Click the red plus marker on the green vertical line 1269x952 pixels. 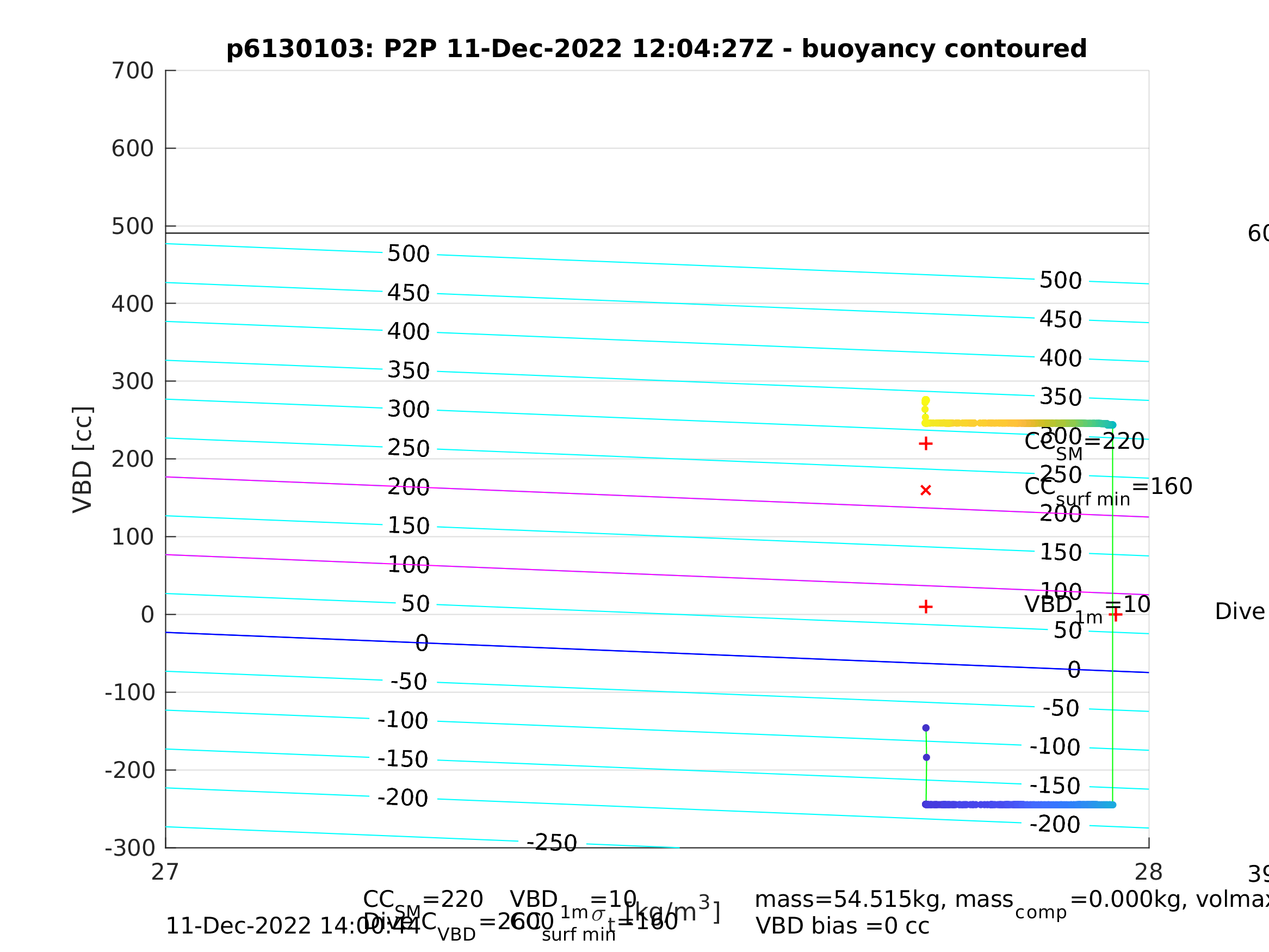tap(1115, 615)
